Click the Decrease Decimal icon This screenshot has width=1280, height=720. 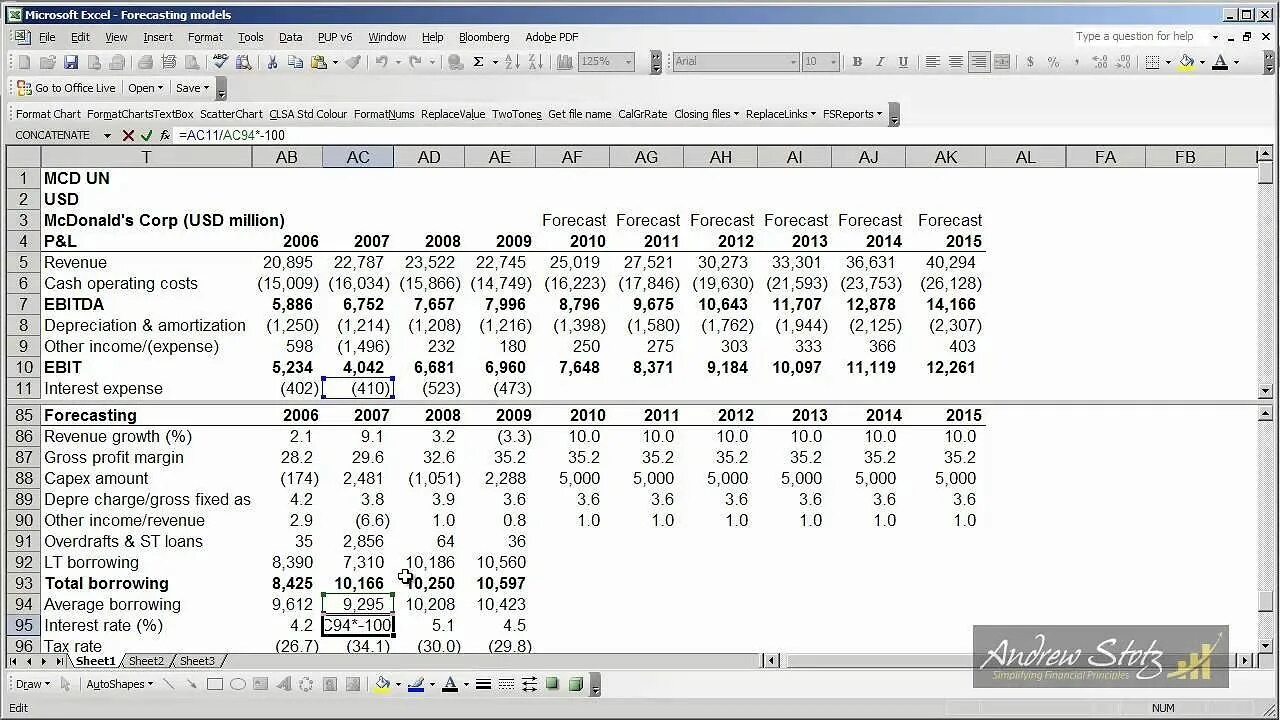(x=1124, y=62)
